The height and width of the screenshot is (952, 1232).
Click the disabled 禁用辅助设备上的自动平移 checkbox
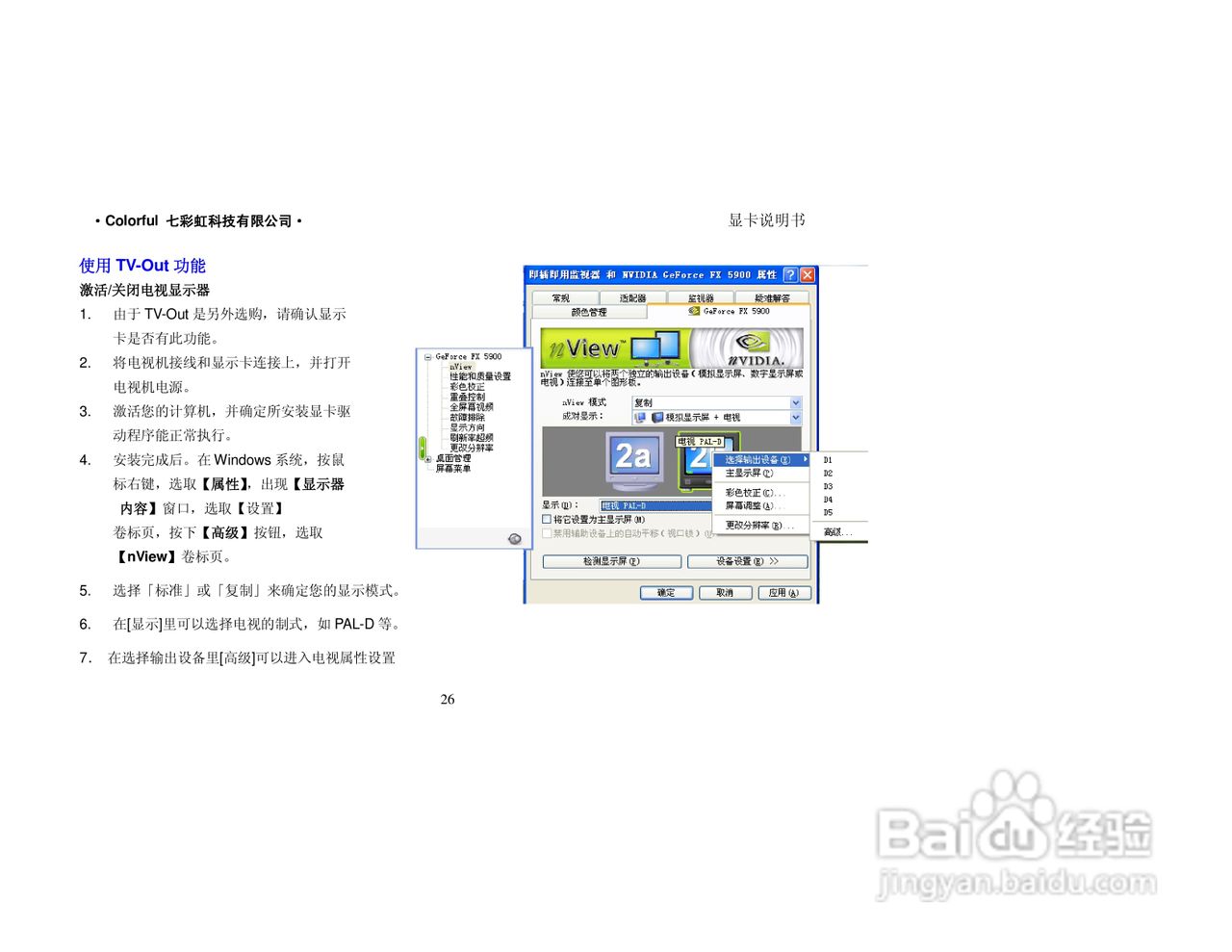(547, 533)
